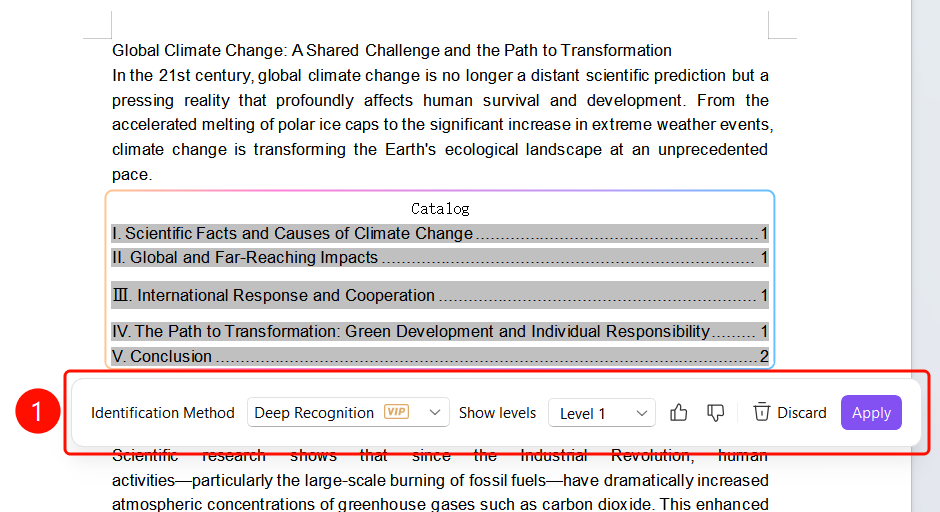Screen dimensions: 940x512
Task: Click the 'Identification Method' label
Action: pyautogui.click(x=162, y=413)
